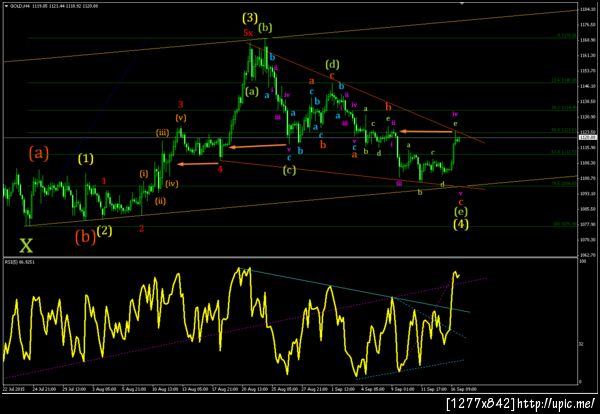Select the yellow (1) wave label

(86, 158)
